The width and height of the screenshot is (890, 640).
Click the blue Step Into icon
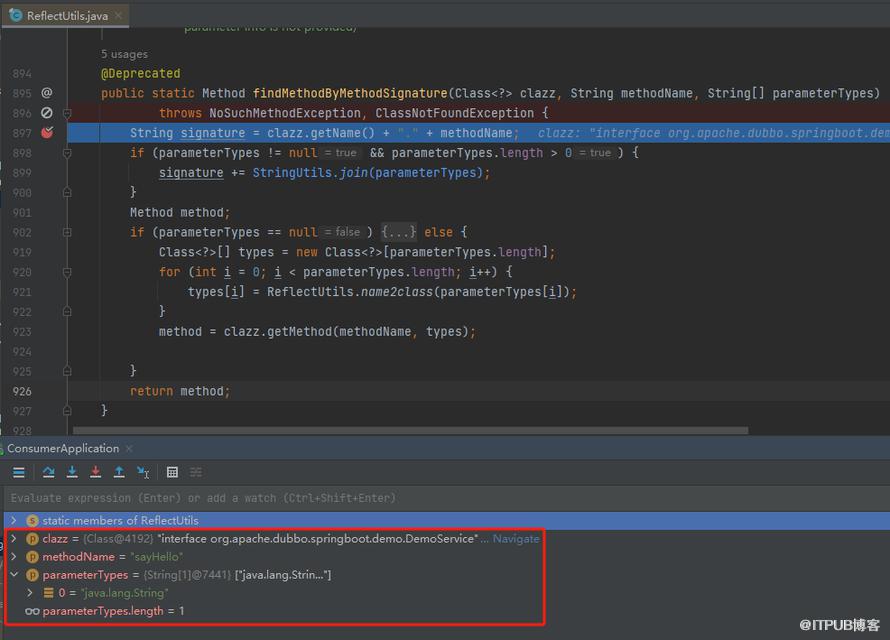point(72,472)
